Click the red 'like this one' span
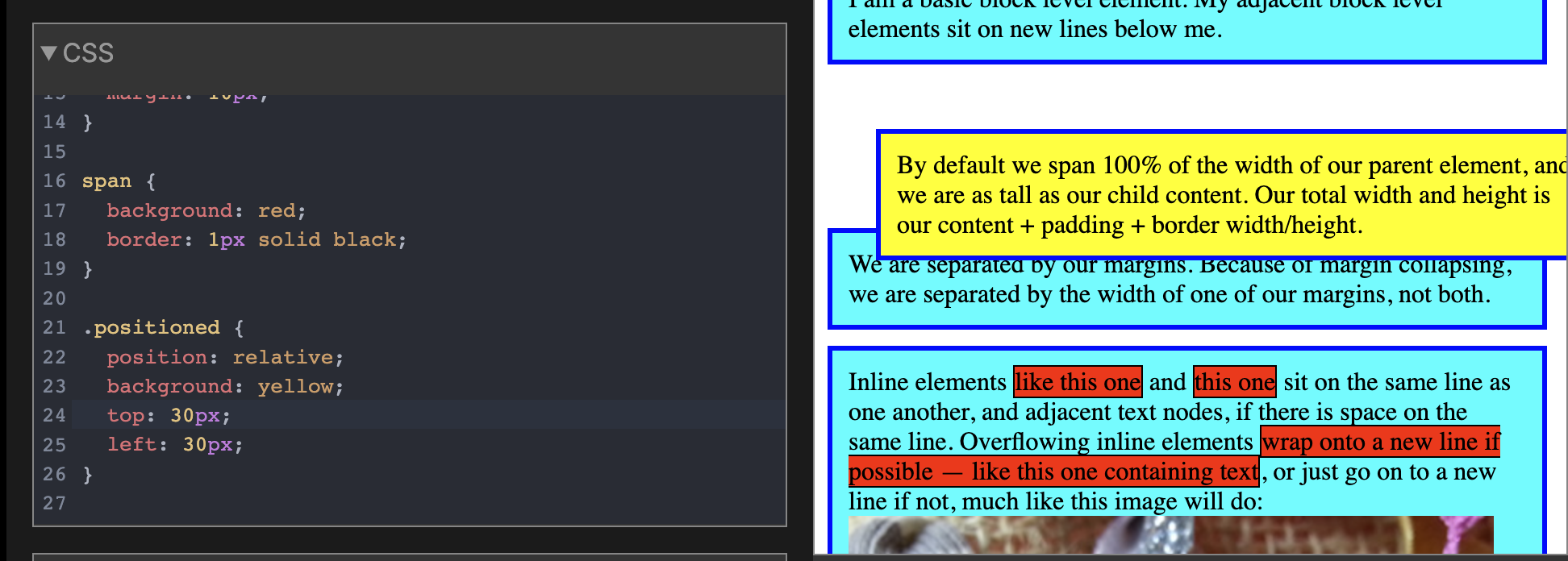Screen dimensions: 1568x561 [x=1078, y=382]
